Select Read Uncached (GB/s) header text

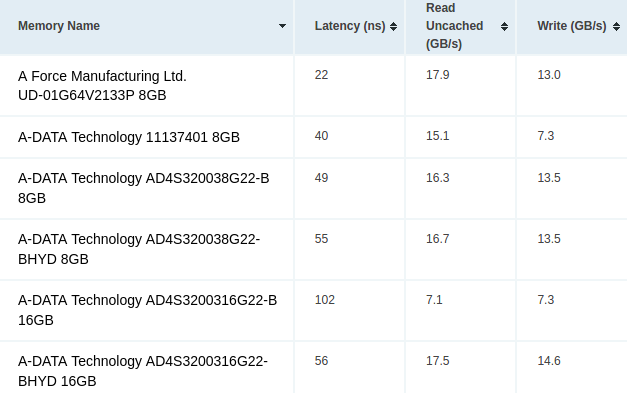click(455, 26)
